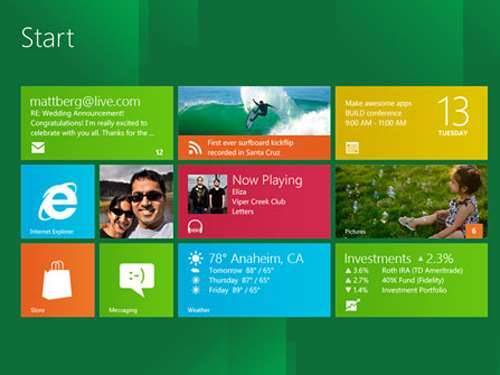
Task: Click the Pictures label on photo tile
Action: 355,231
